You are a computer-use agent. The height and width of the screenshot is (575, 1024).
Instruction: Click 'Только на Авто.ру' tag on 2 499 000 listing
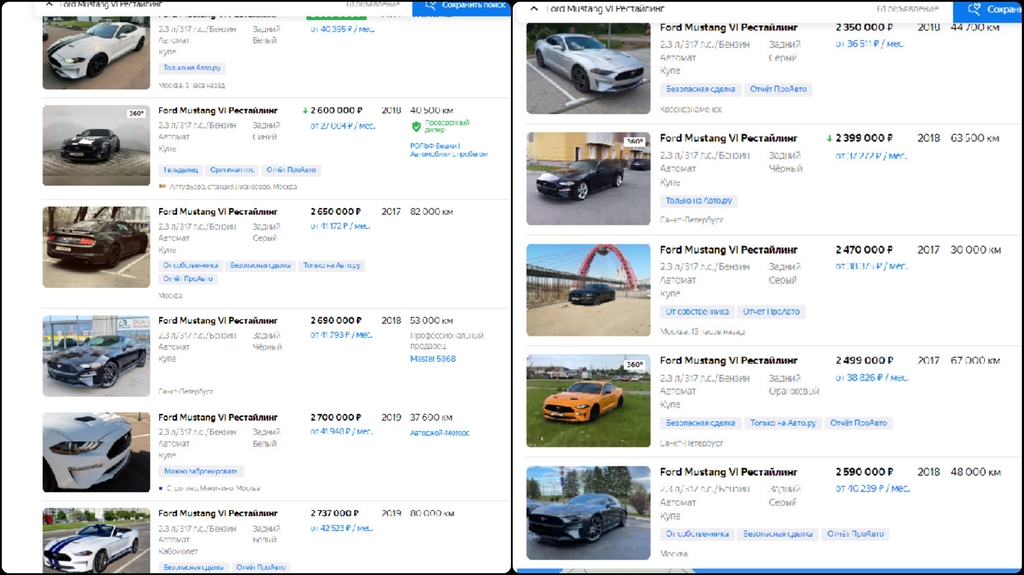(x=783, y=423)
